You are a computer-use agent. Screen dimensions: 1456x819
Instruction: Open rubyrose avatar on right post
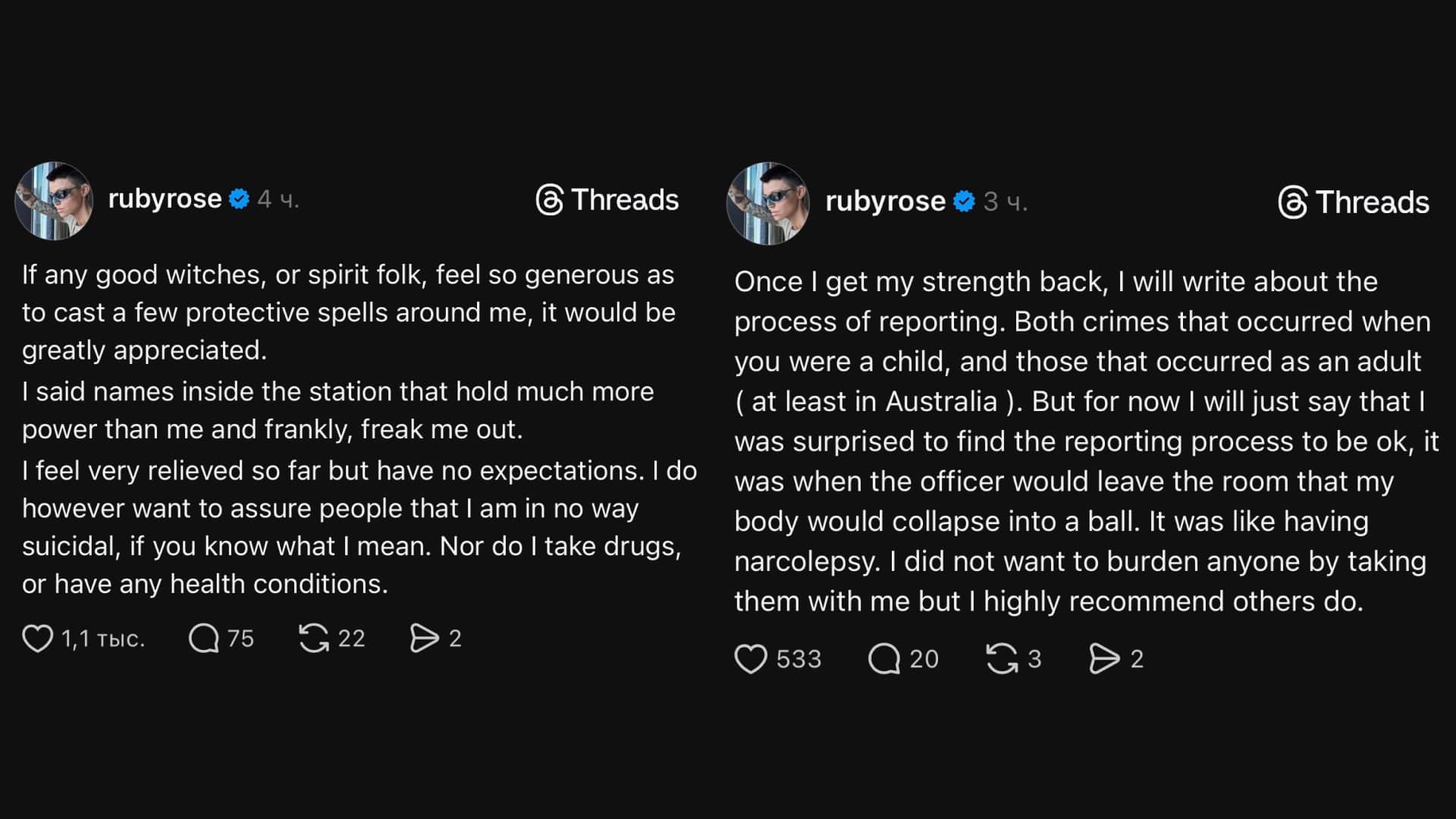pos(767,203)
